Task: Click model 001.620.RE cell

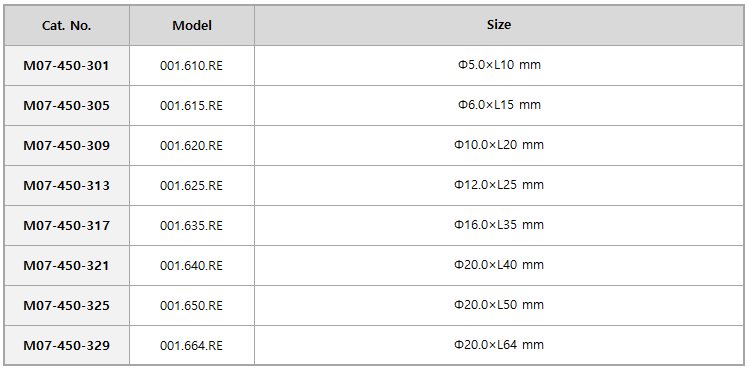Action: (x=192, y=146)
